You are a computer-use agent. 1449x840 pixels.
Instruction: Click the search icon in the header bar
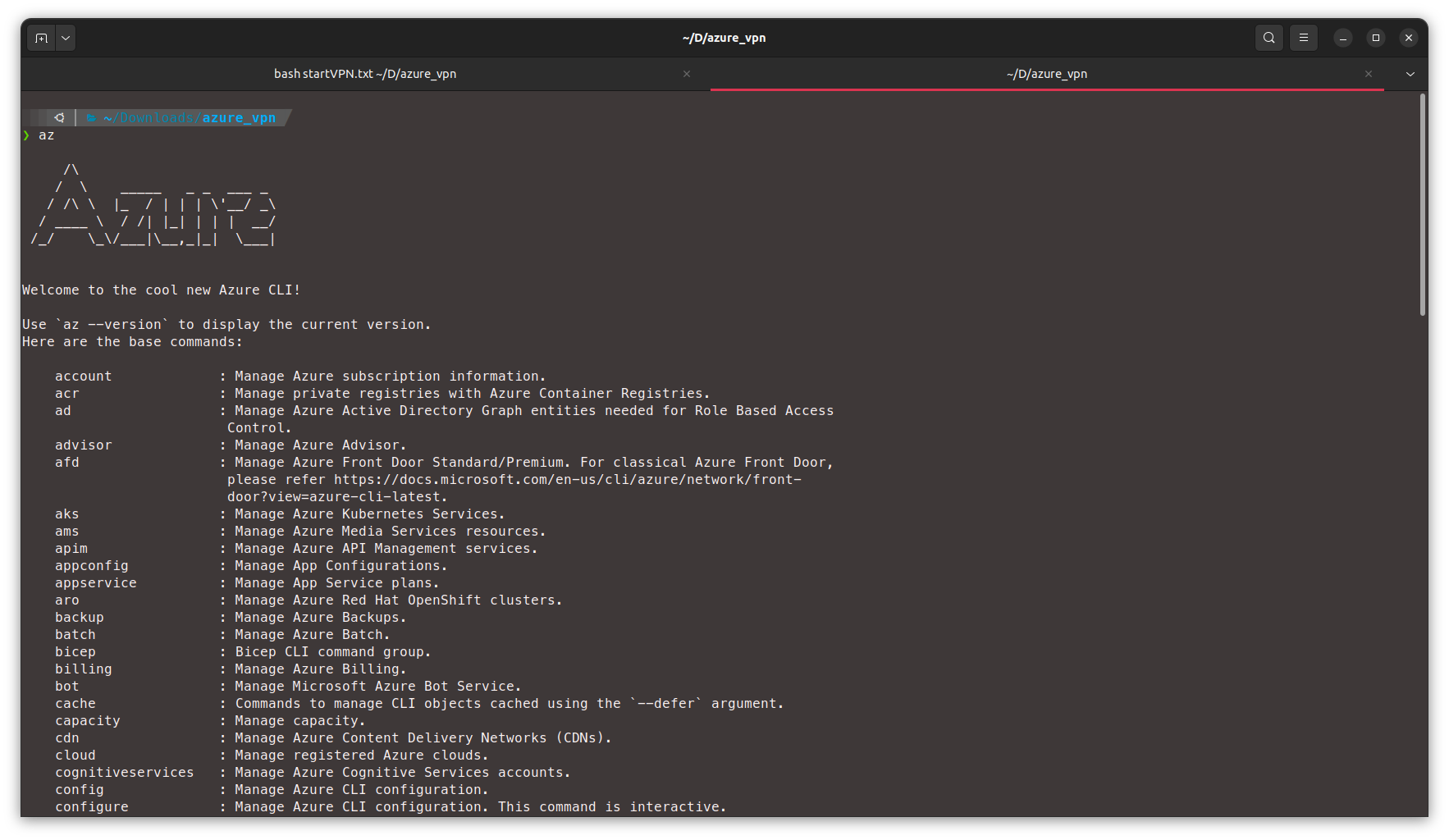[x=1268, y=37]
